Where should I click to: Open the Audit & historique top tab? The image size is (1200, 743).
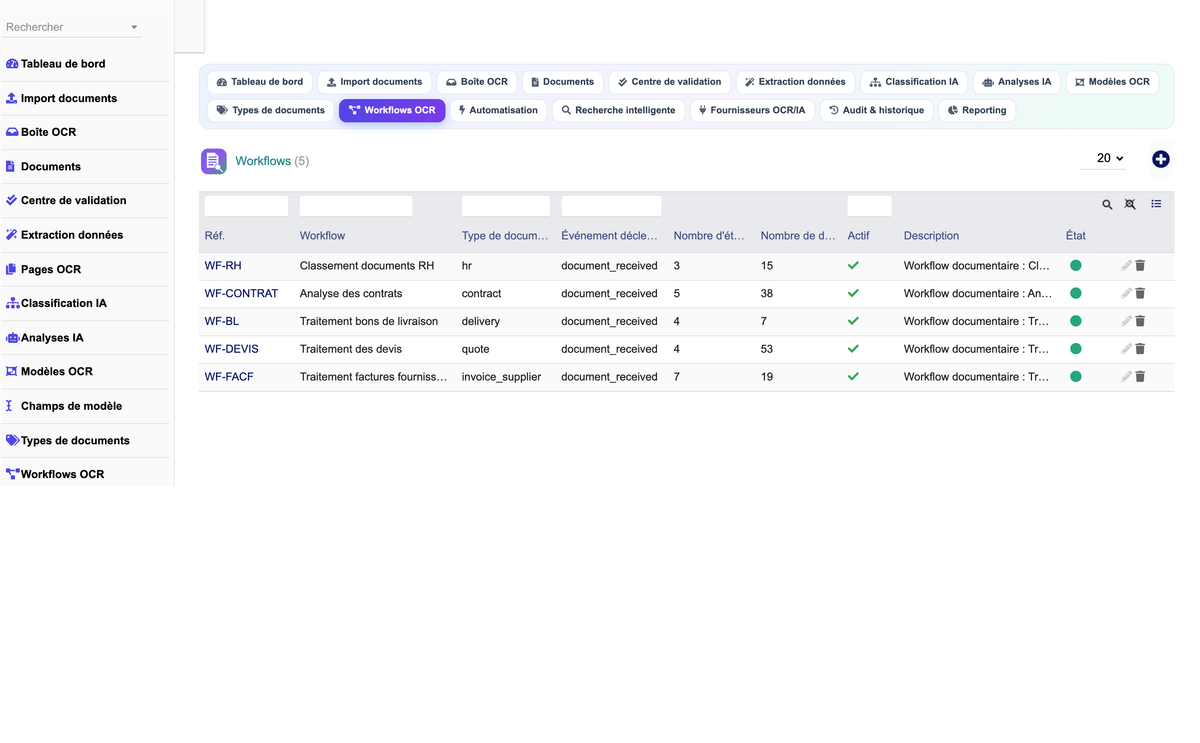[x=877, y=110]
